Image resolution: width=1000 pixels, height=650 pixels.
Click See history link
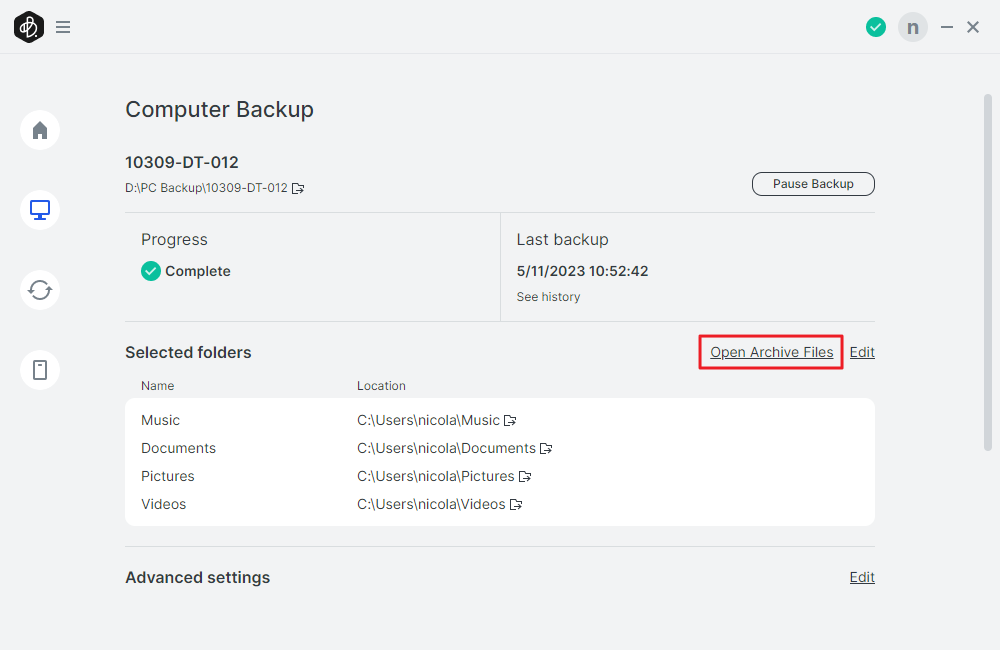pyautogui.click(x=548, y=297)
